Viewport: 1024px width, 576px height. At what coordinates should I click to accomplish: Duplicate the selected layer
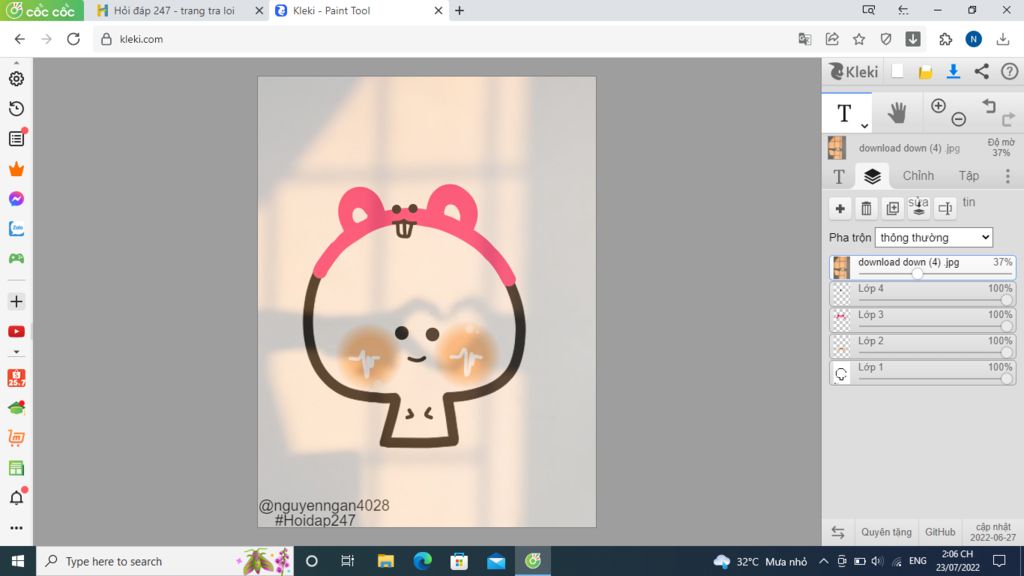[892, 208]
